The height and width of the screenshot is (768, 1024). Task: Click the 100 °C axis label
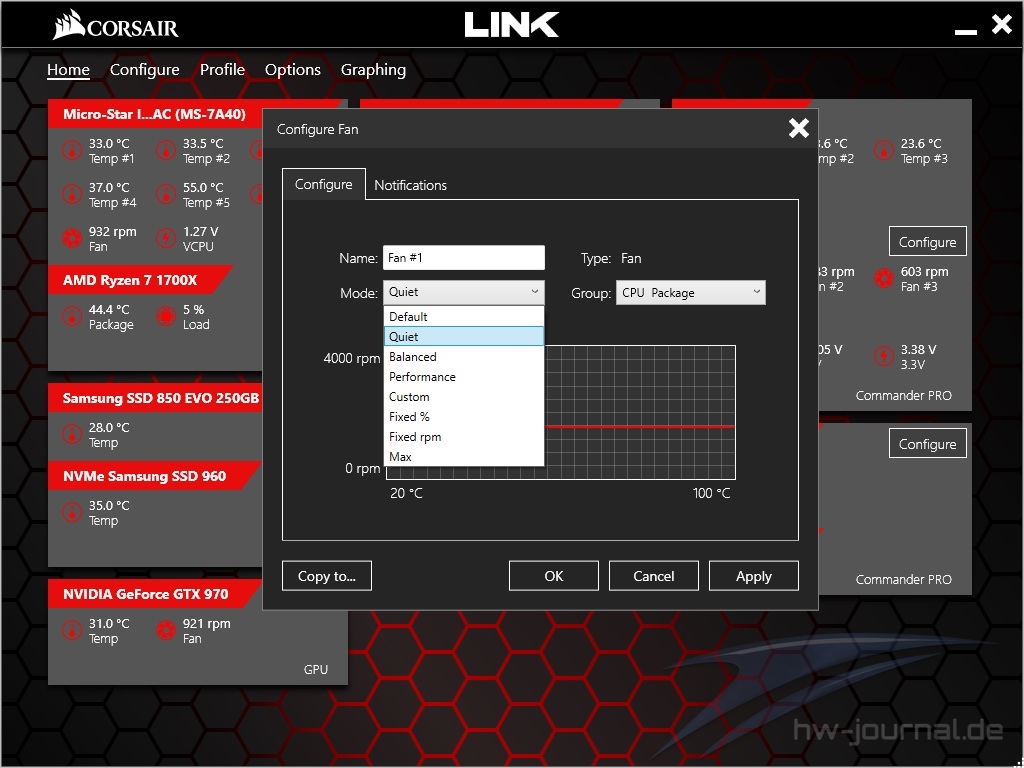pos(711,493)
